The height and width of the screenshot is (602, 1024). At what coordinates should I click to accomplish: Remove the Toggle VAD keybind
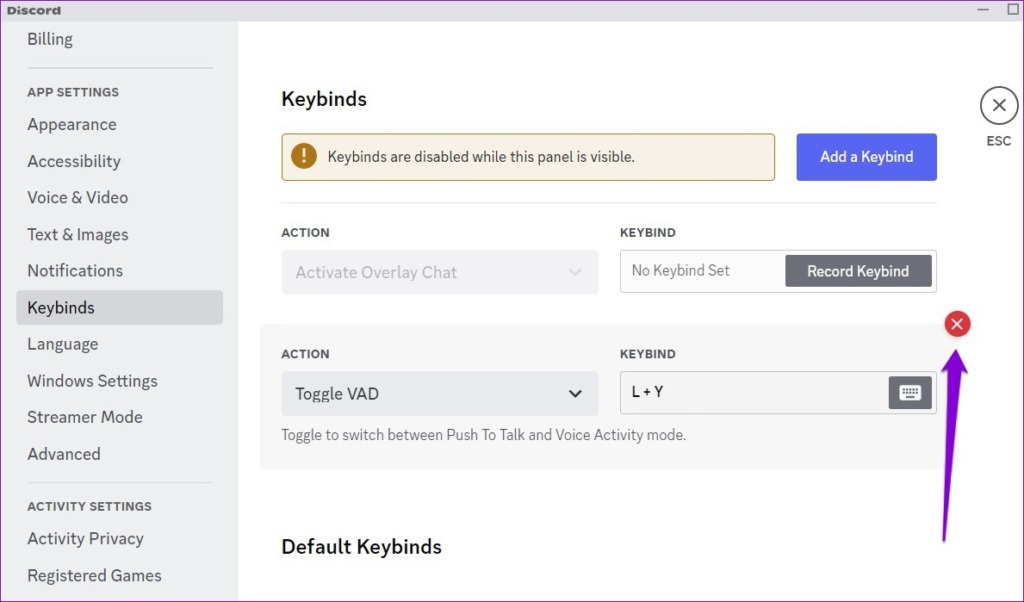click(957, 323)
